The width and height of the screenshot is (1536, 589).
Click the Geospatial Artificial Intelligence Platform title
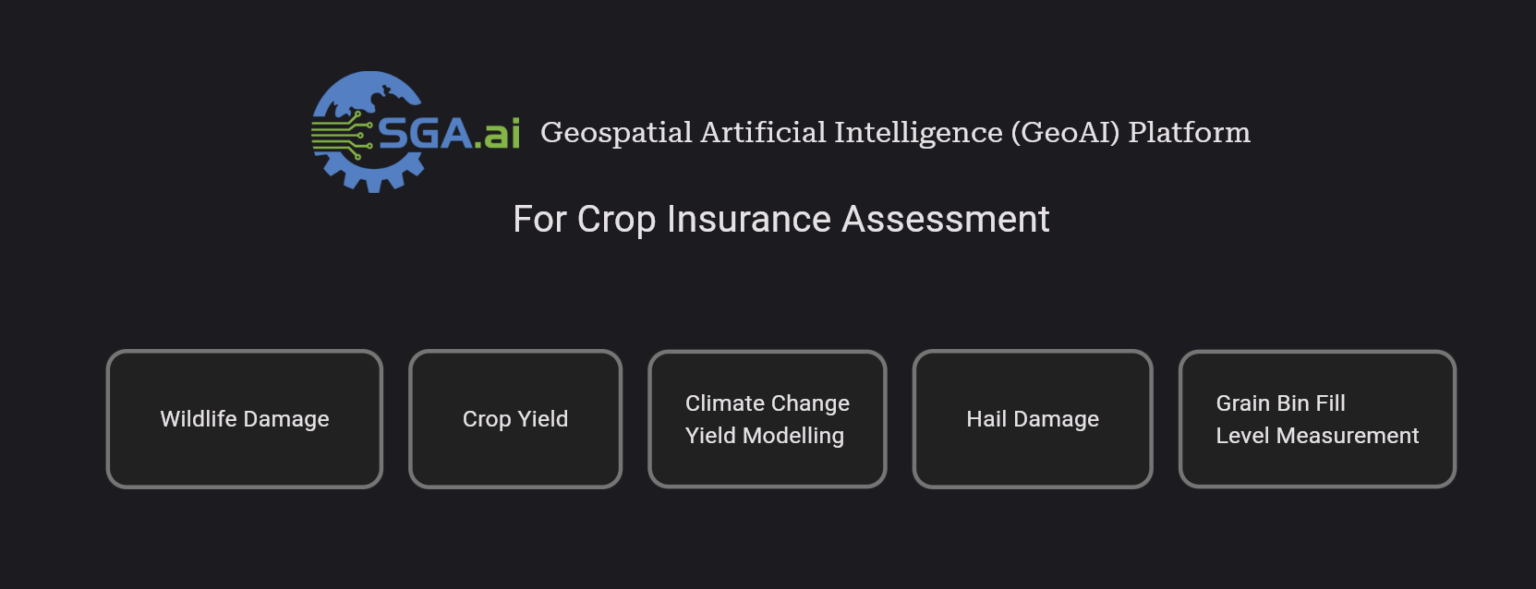point(895,133)
